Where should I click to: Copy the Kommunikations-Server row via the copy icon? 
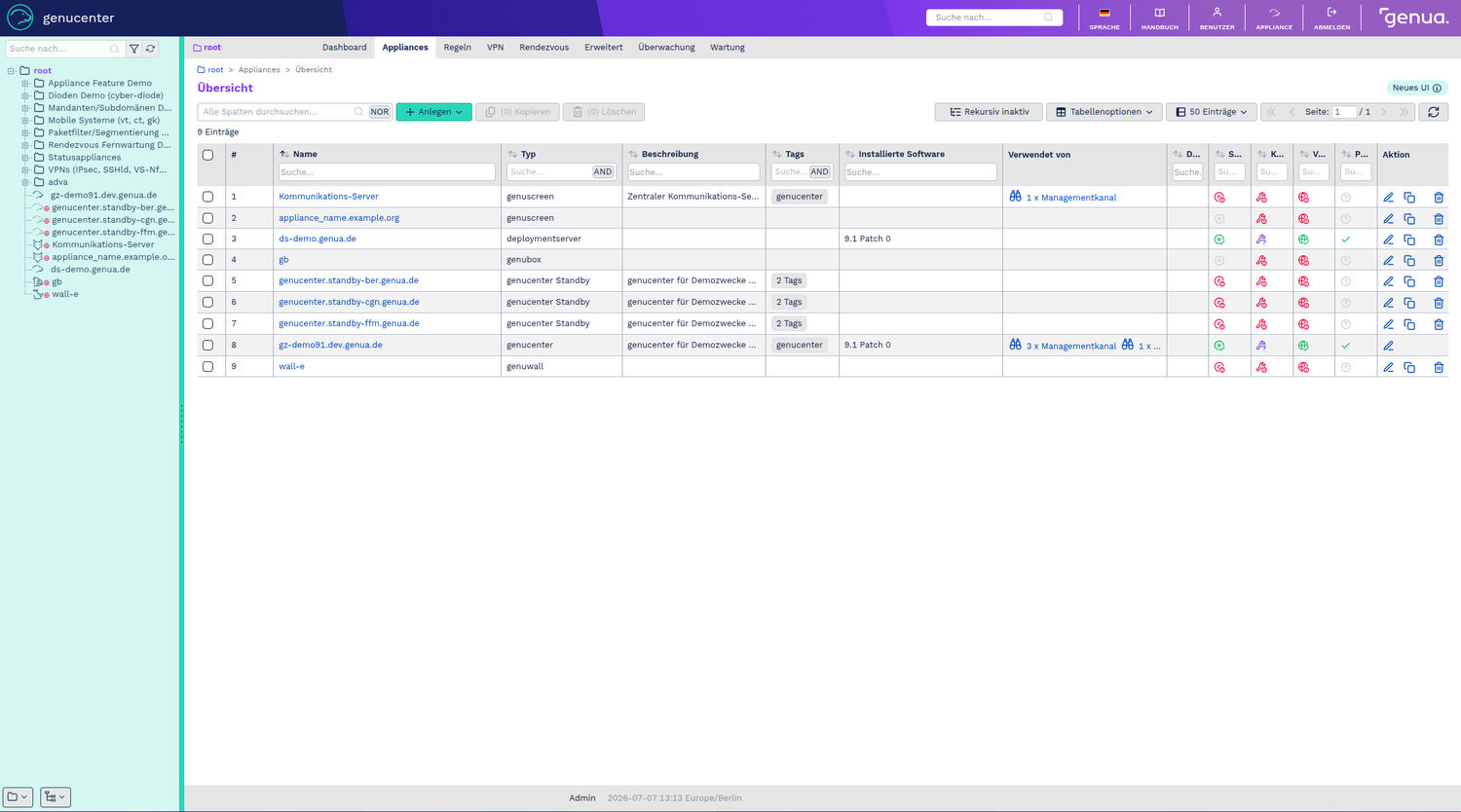click(1409, 198)
